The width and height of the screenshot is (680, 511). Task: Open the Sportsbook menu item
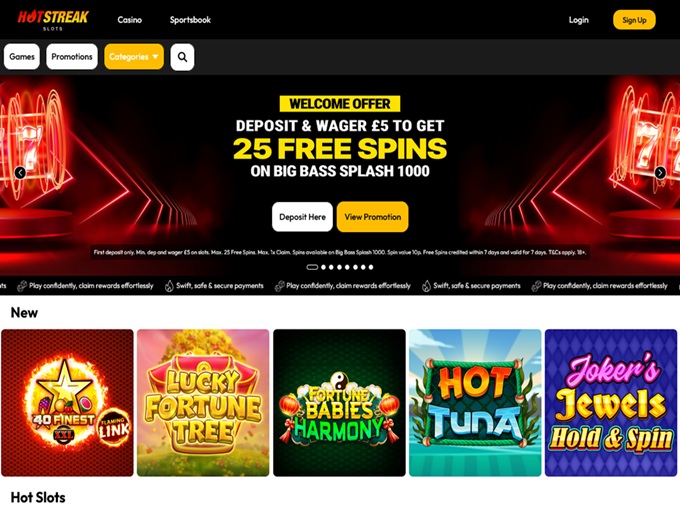pos(190,20)
